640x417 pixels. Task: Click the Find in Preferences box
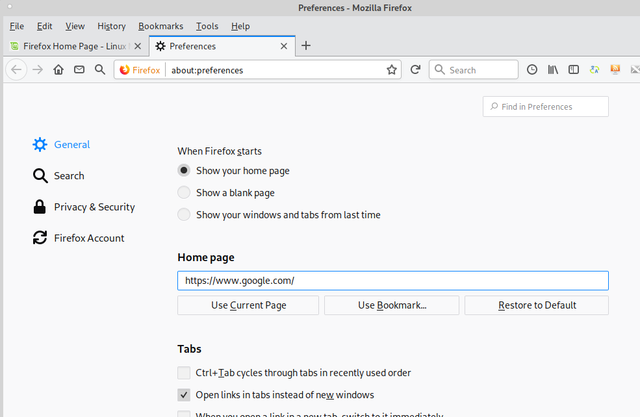point(546,106)
